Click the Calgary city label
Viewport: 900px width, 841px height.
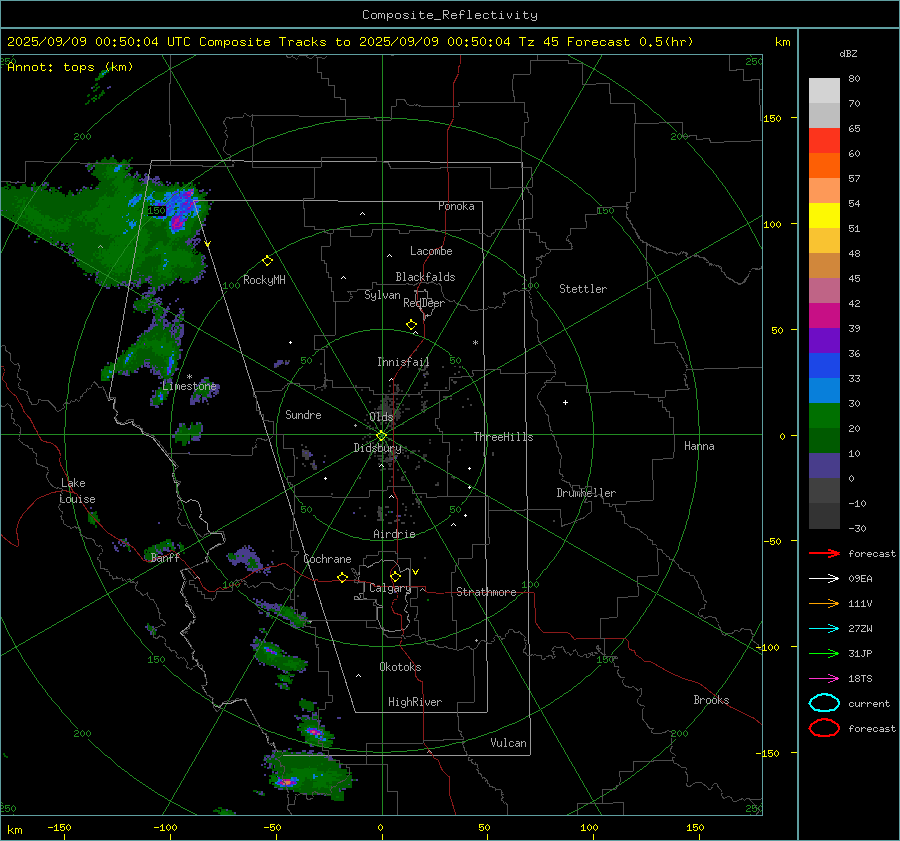pyautogui.click(x=390, y=588)
